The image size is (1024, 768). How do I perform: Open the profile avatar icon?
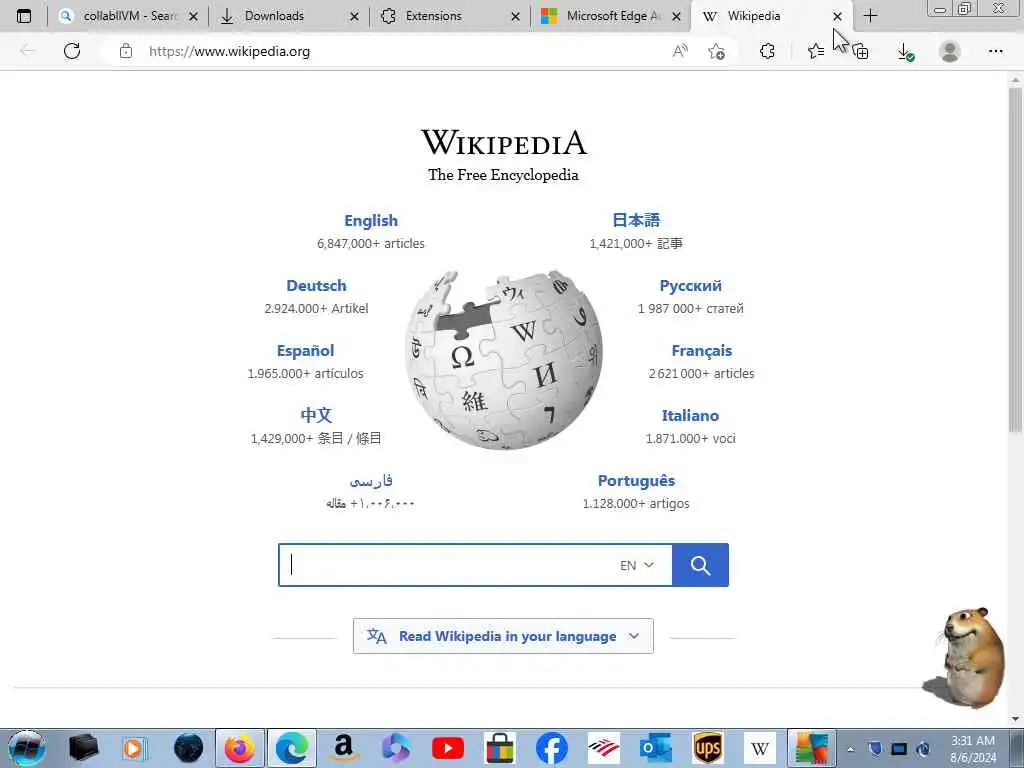click(x=950, y=51)
